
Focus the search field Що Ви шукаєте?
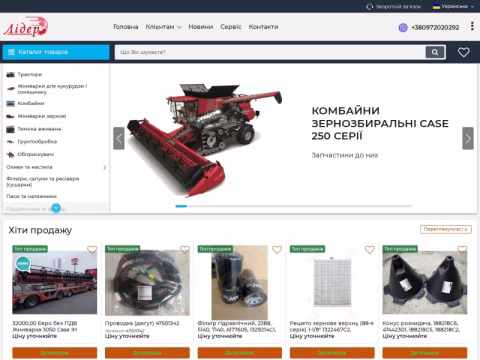[270, 52]
